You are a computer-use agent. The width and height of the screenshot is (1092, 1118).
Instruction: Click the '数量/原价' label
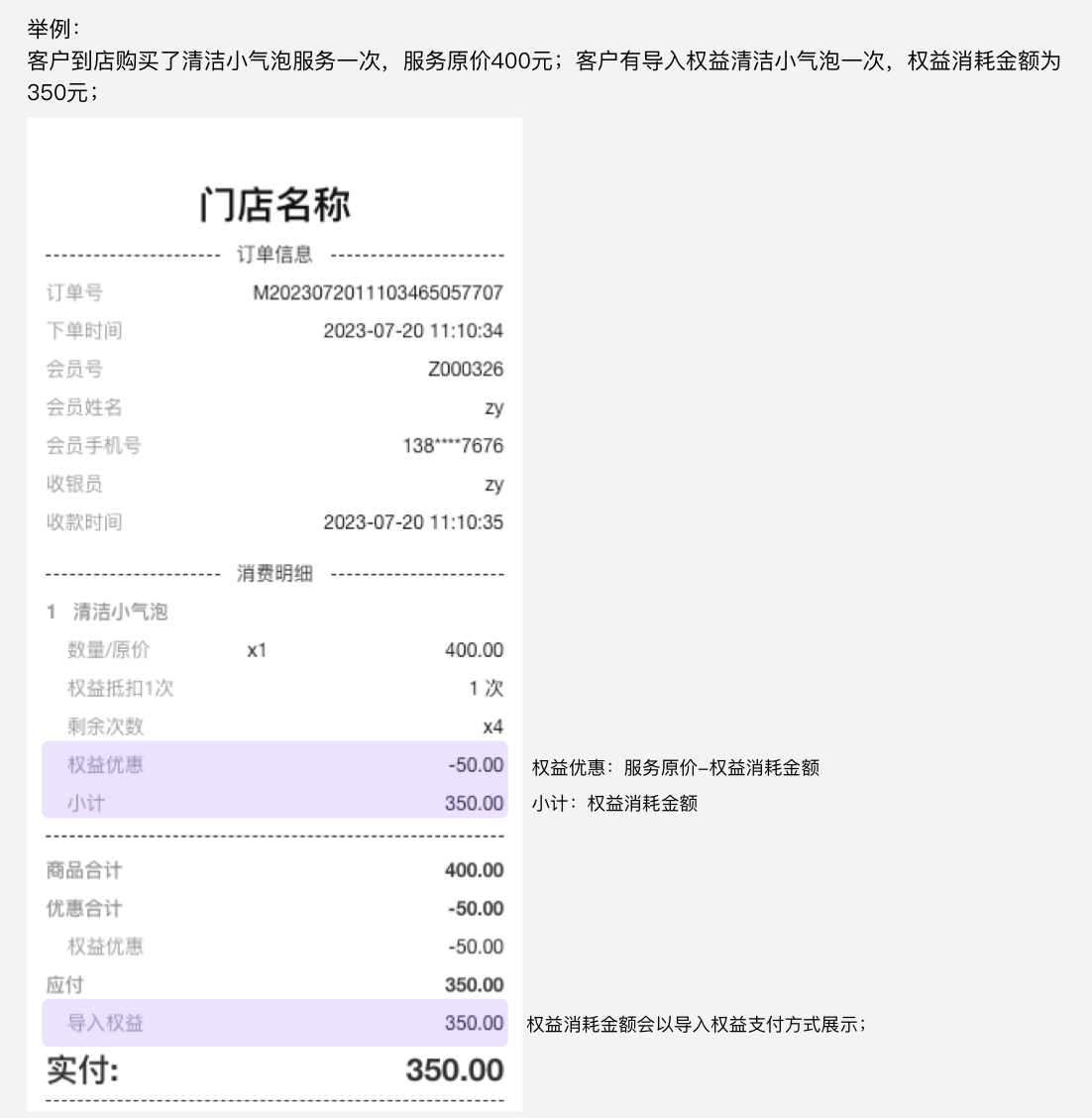tap(108, 650)
